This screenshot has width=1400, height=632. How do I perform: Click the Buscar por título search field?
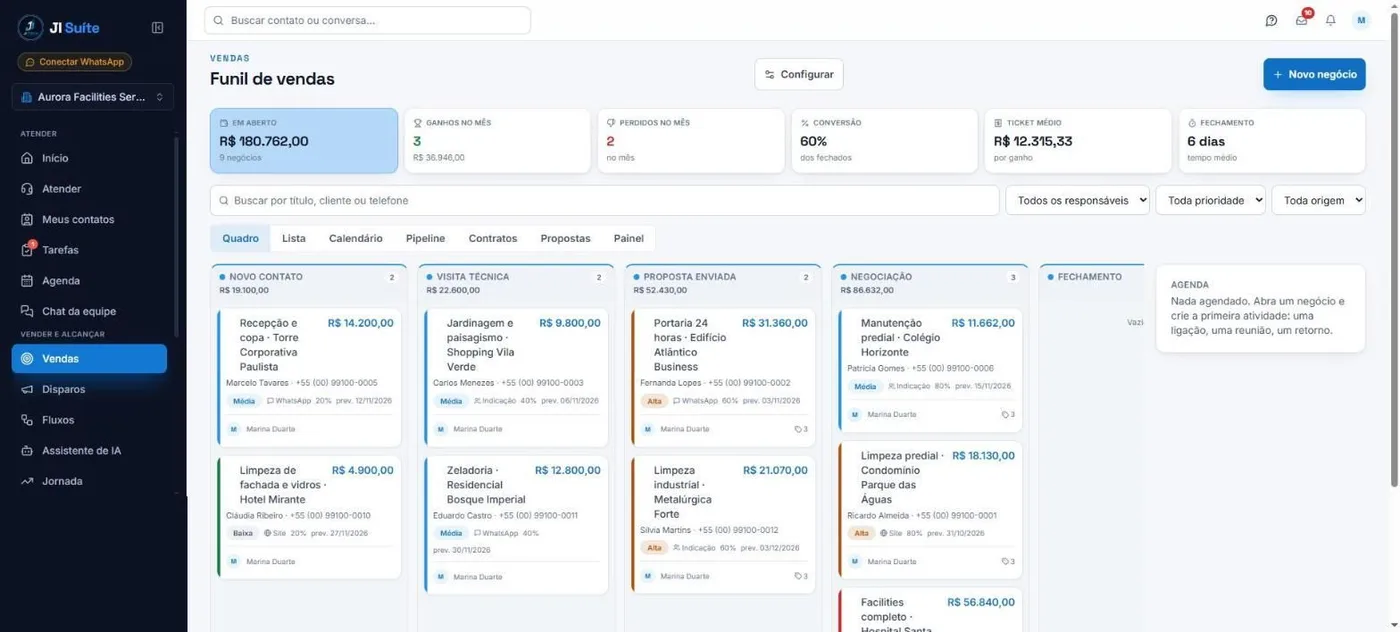[x=604, y=200]
